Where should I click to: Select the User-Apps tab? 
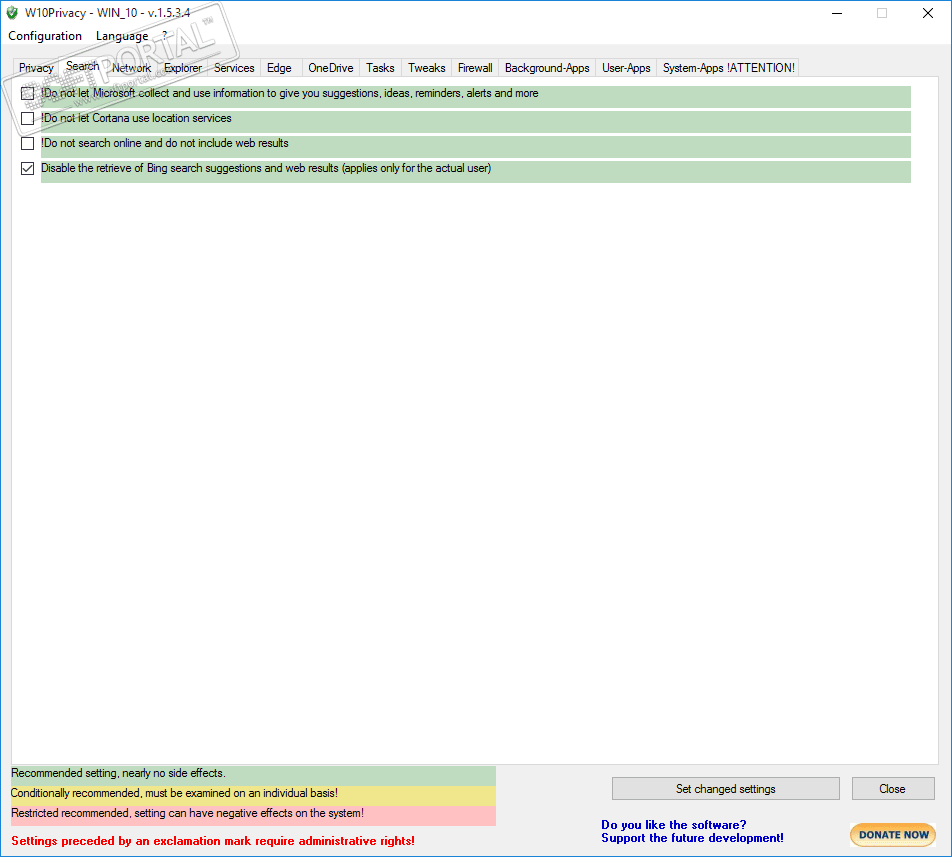626,68
